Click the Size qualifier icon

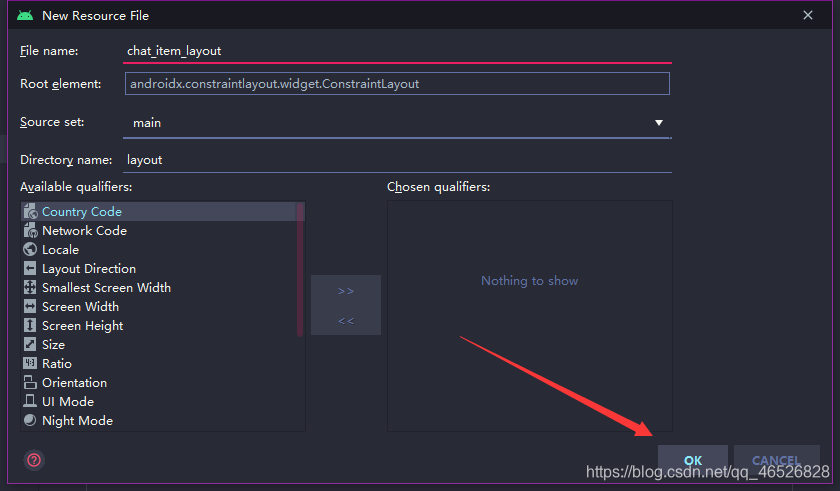coord(30,344)
